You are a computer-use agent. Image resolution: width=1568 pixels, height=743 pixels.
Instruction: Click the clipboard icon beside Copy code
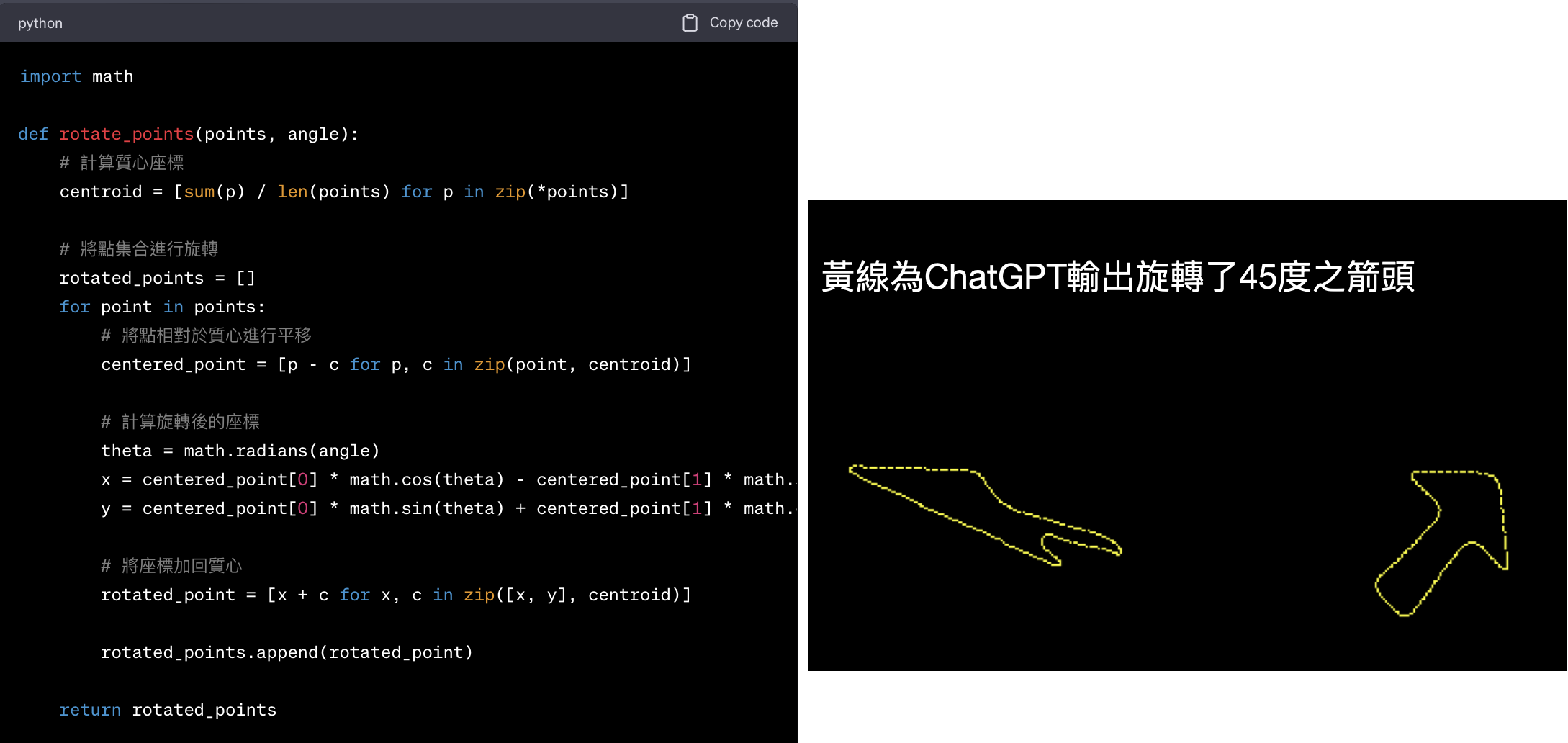tap(690, 23)
